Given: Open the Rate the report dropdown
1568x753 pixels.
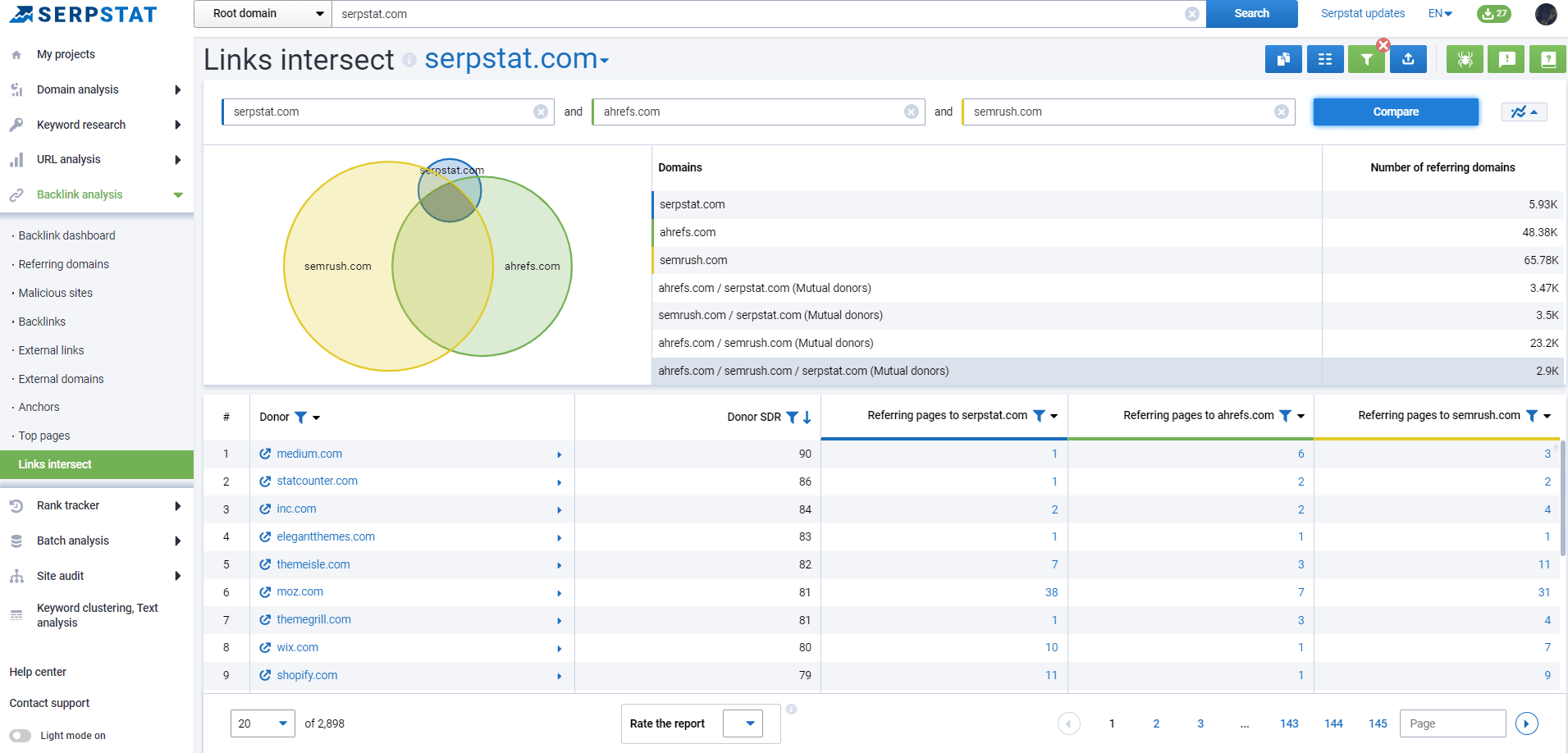Looking at the screenshot, I should tap(743, 723).
